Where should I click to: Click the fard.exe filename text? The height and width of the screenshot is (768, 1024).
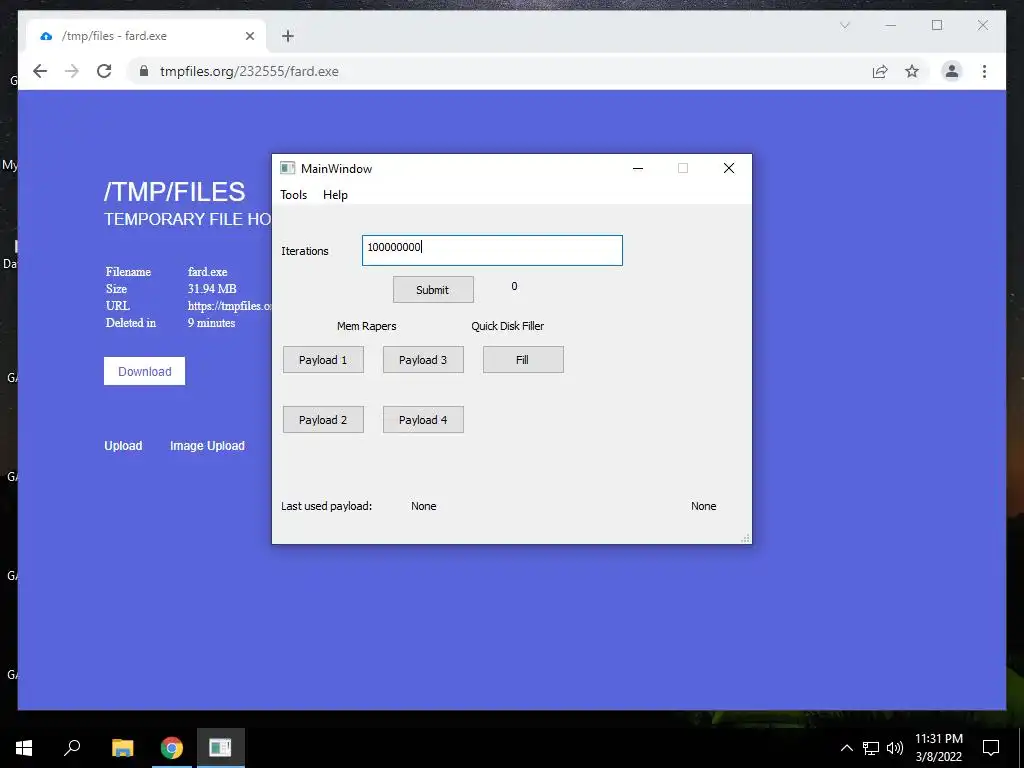point(208,272)
